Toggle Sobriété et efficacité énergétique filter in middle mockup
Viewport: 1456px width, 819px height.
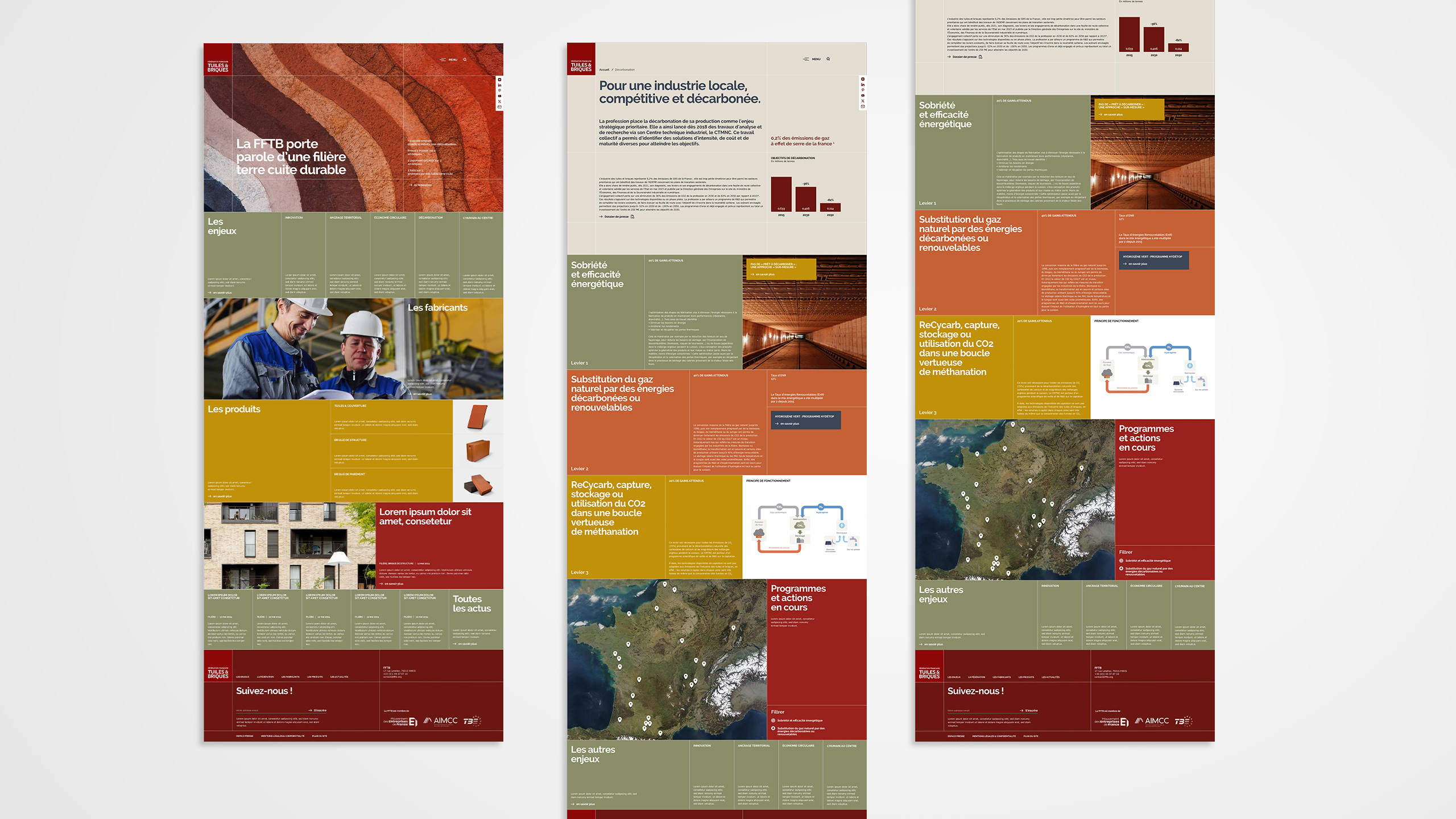773,721
